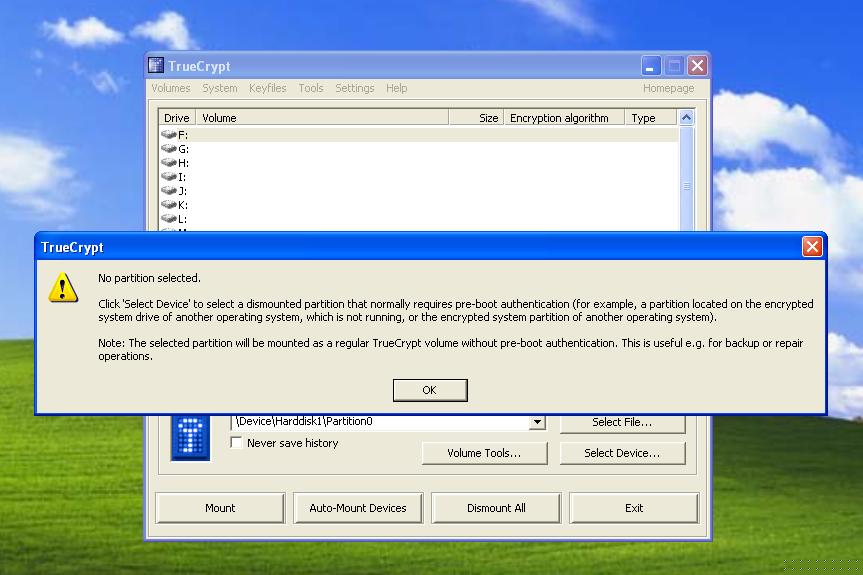Open the Help menu
The height and width of the screenshot is (575, 863).
pos(396,88)
